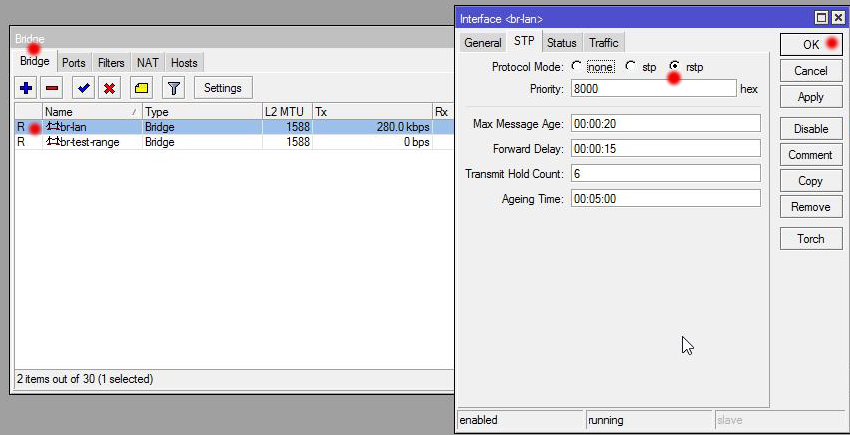Click the blue plus Add bridge icon
850x435 pixels.
(26, 88)
